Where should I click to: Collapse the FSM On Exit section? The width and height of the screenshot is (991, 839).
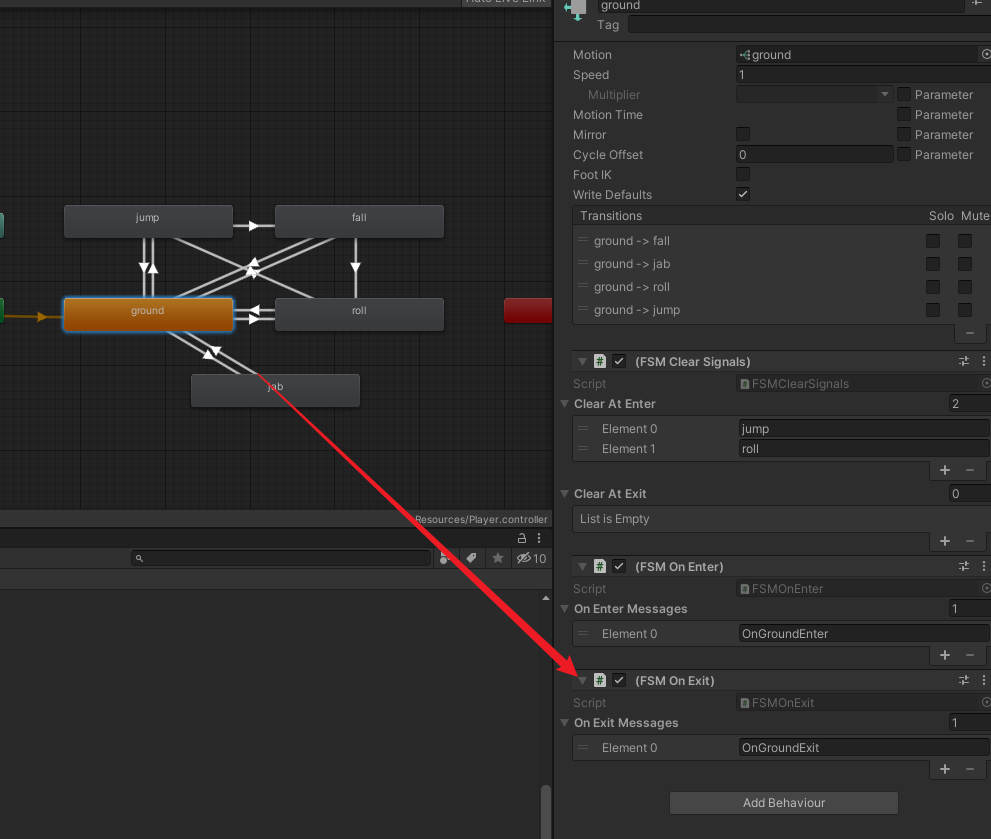click(582, 680)
